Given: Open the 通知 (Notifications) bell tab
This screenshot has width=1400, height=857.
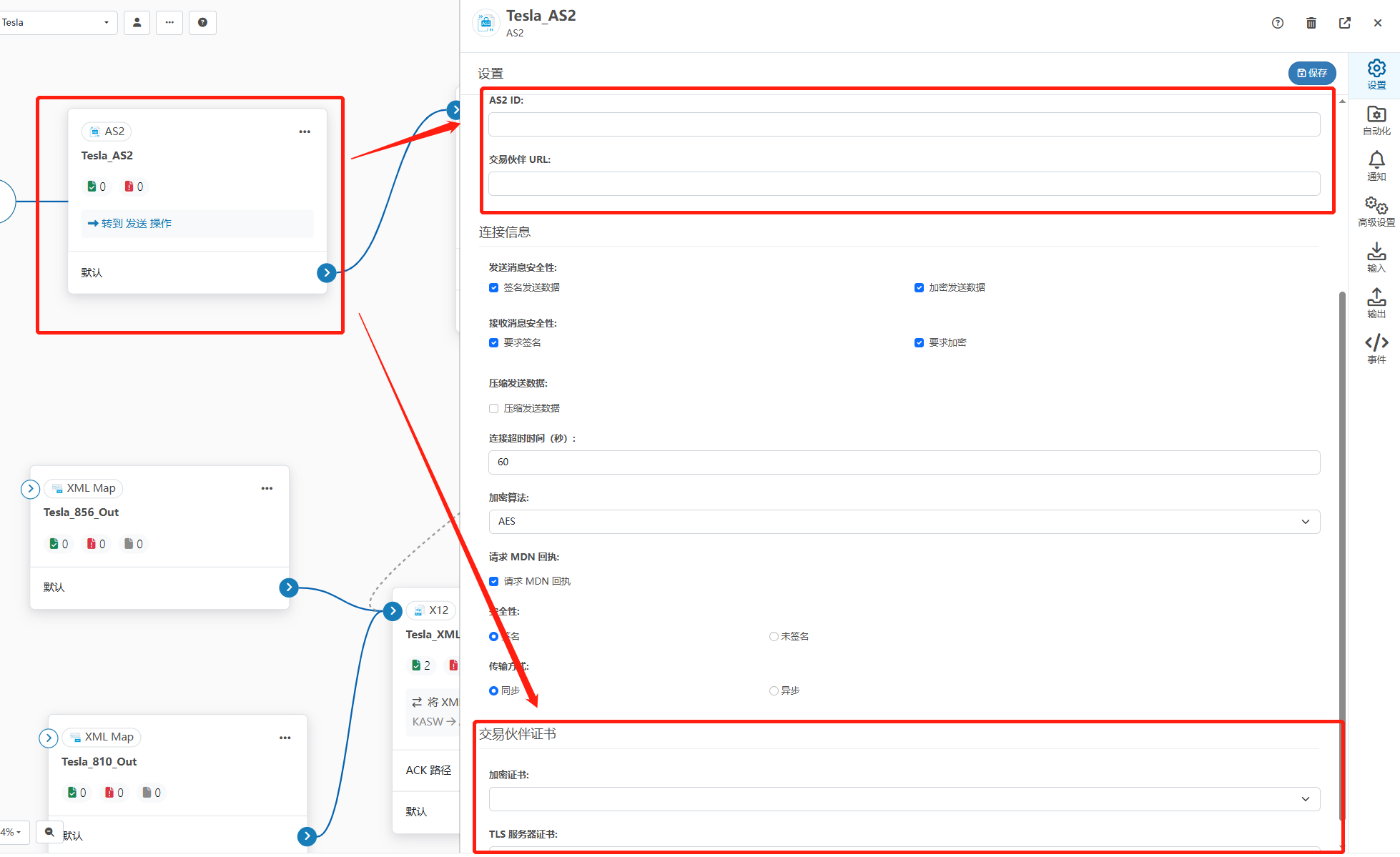Looking at the screenshot, I should pyautogui.click(x=1376, y=166).
